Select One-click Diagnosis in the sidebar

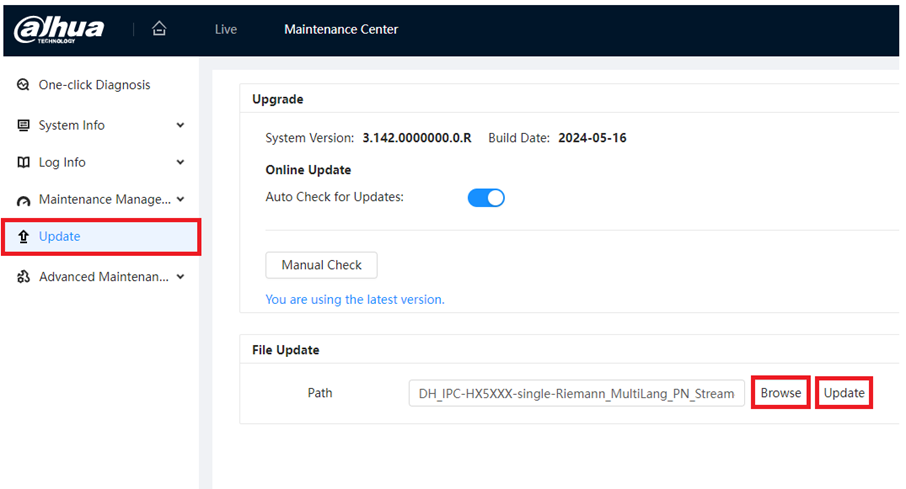click(94, 85)
